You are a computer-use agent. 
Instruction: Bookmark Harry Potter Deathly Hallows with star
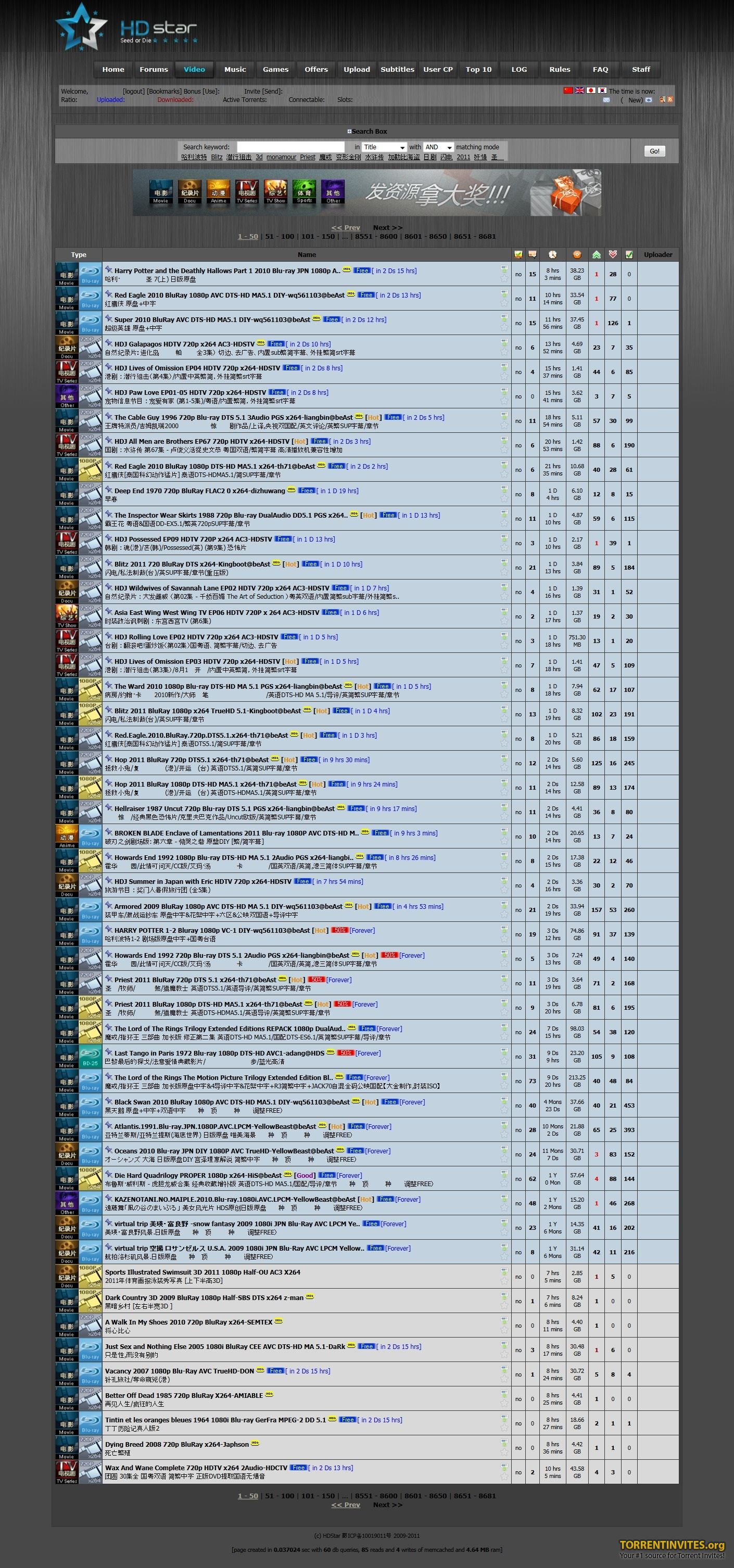tap(504, 278)
